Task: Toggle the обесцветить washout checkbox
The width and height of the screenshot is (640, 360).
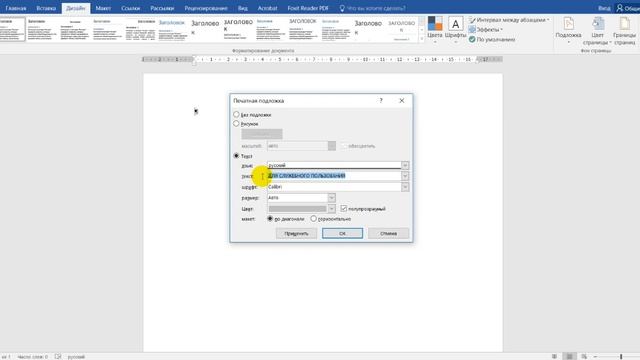Action: coord(344,146)
